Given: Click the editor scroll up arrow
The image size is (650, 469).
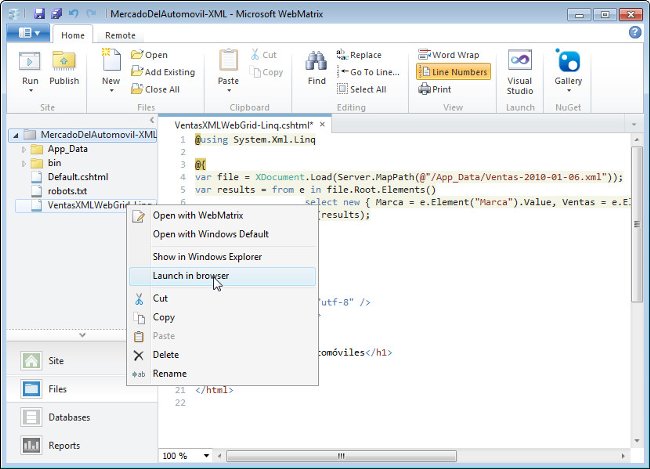Looking at the screenshot, I should (637, 140).
